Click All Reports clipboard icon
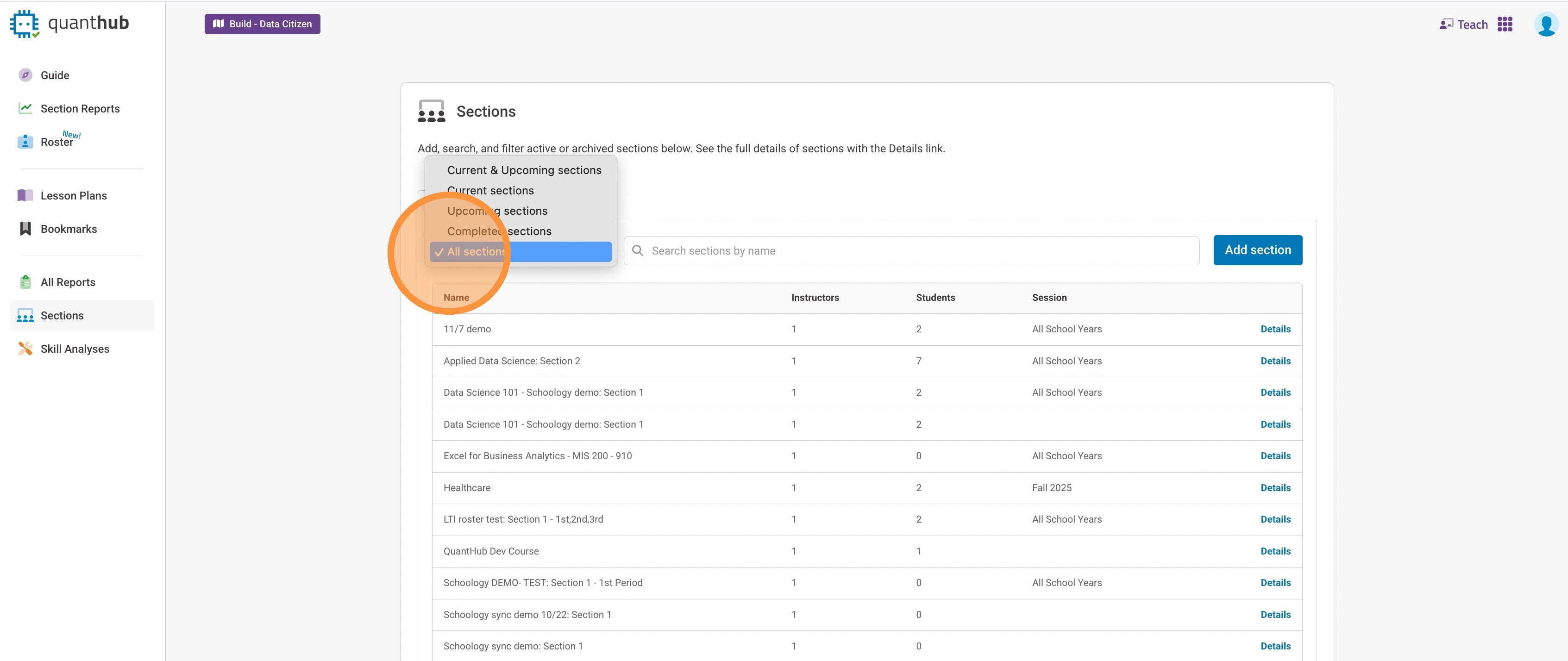Image resolution: width=1568 pixels, height=661 pixels. (x=25, y=282)
